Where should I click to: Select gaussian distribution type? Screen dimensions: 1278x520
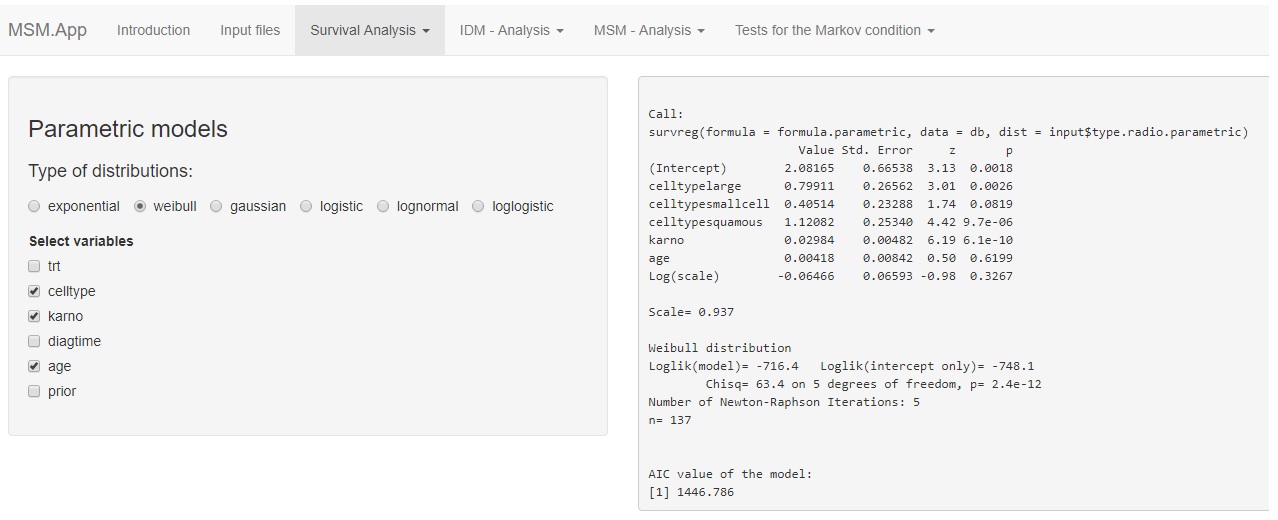tap(217, 206)
